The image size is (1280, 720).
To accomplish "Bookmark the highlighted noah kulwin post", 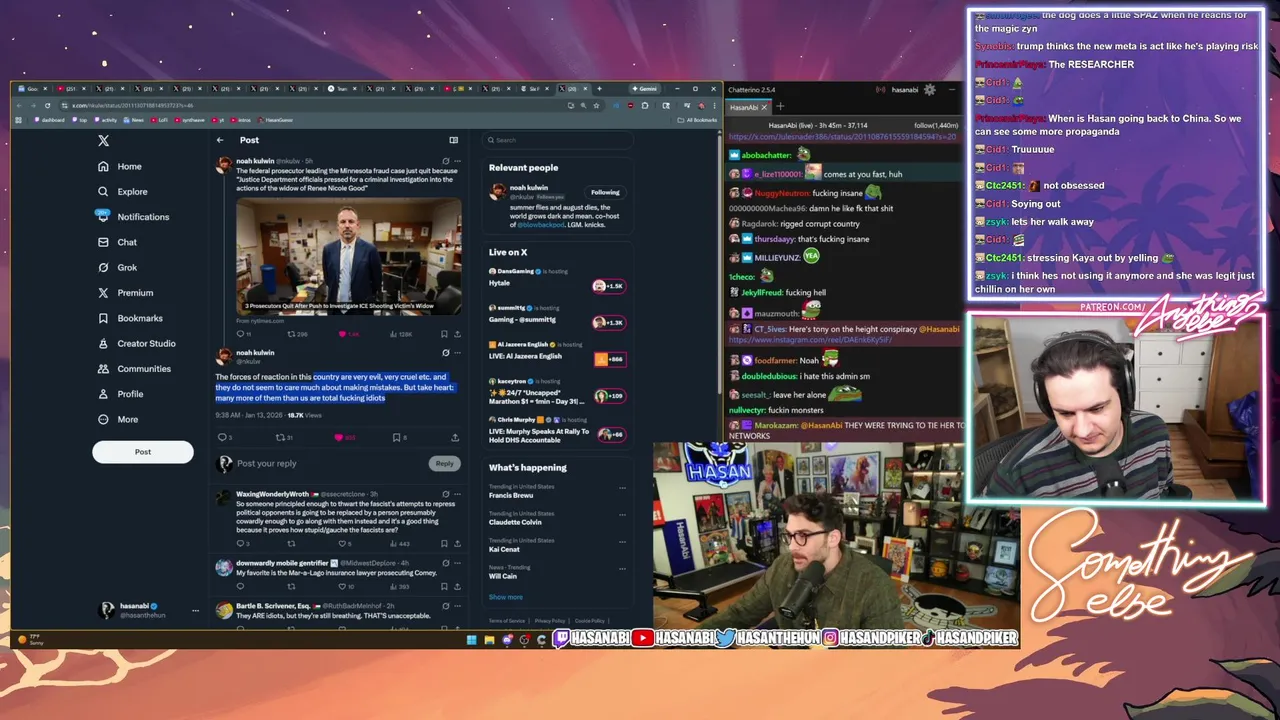I will [396, 437].
